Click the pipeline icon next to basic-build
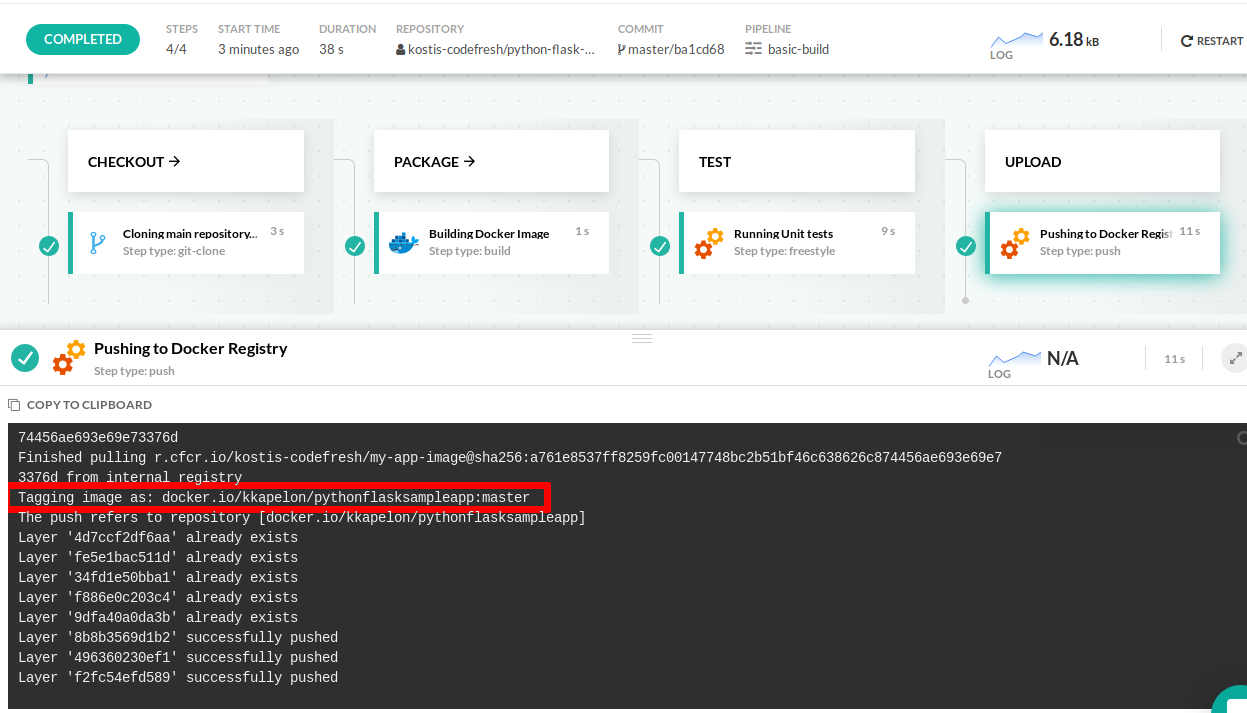Screen dimensions: 1247x713 click(x=754, y=49)
